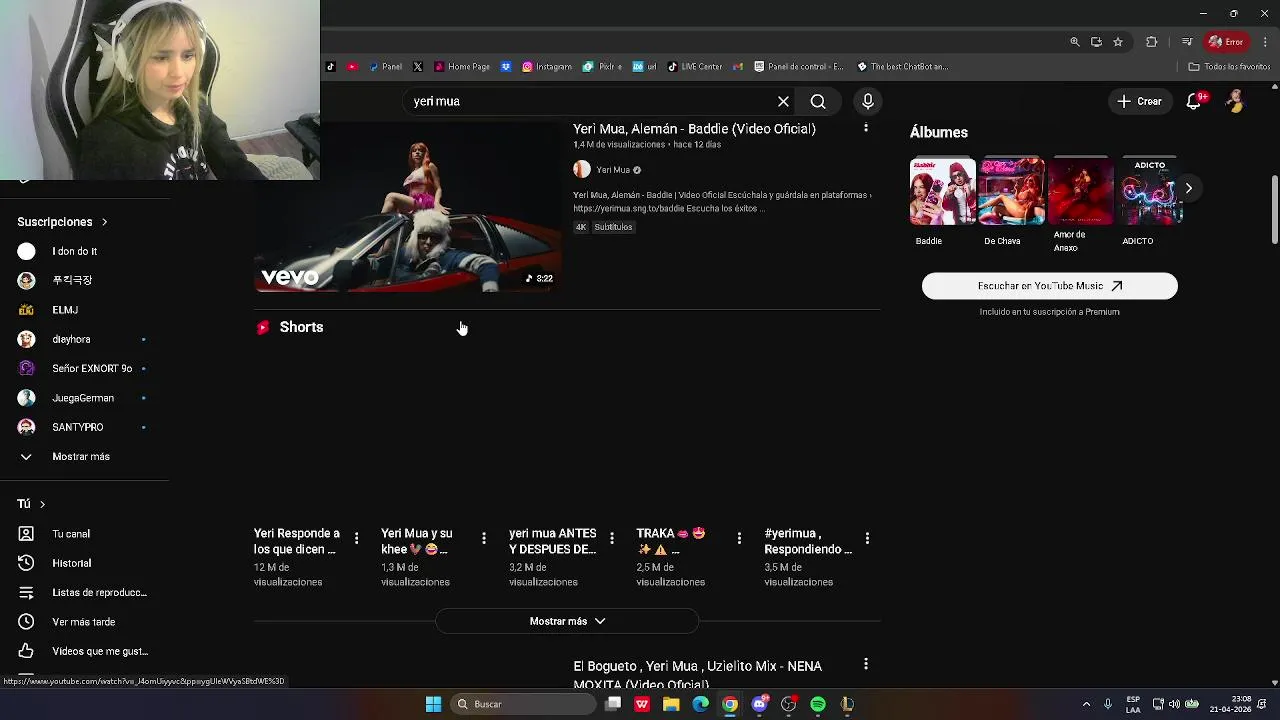The image size is (1280, 720).
Task: Open Spotify from the taskbar
Action: tap(818, 704)
